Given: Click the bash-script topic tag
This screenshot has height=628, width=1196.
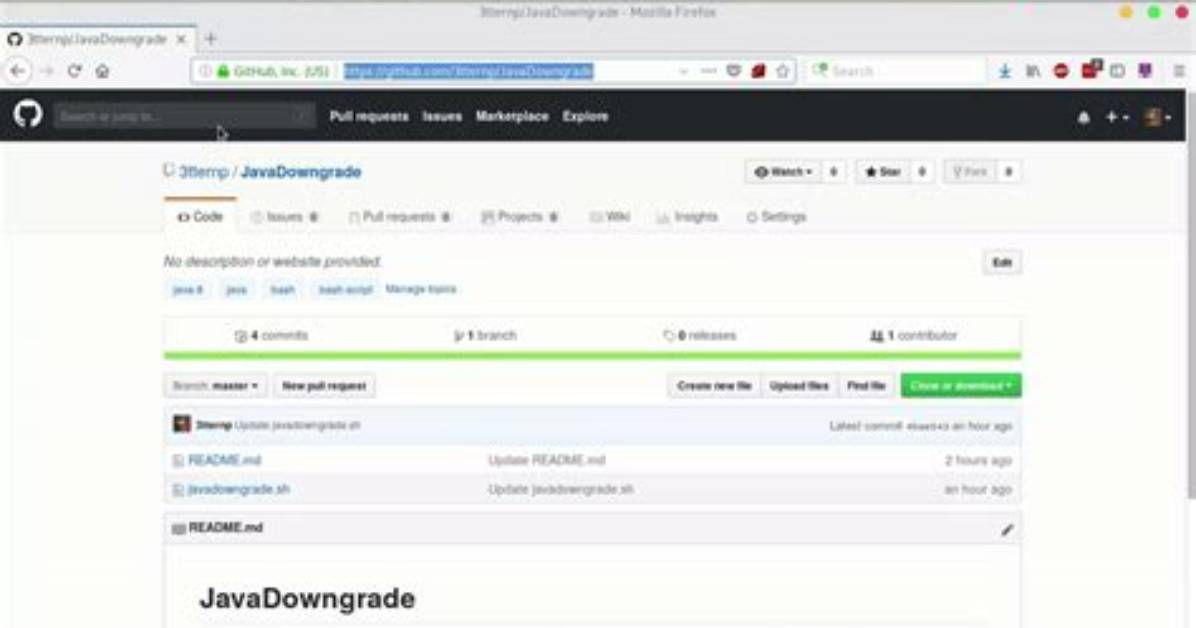Looking at the screenshot, I should (x=346, y=290).
